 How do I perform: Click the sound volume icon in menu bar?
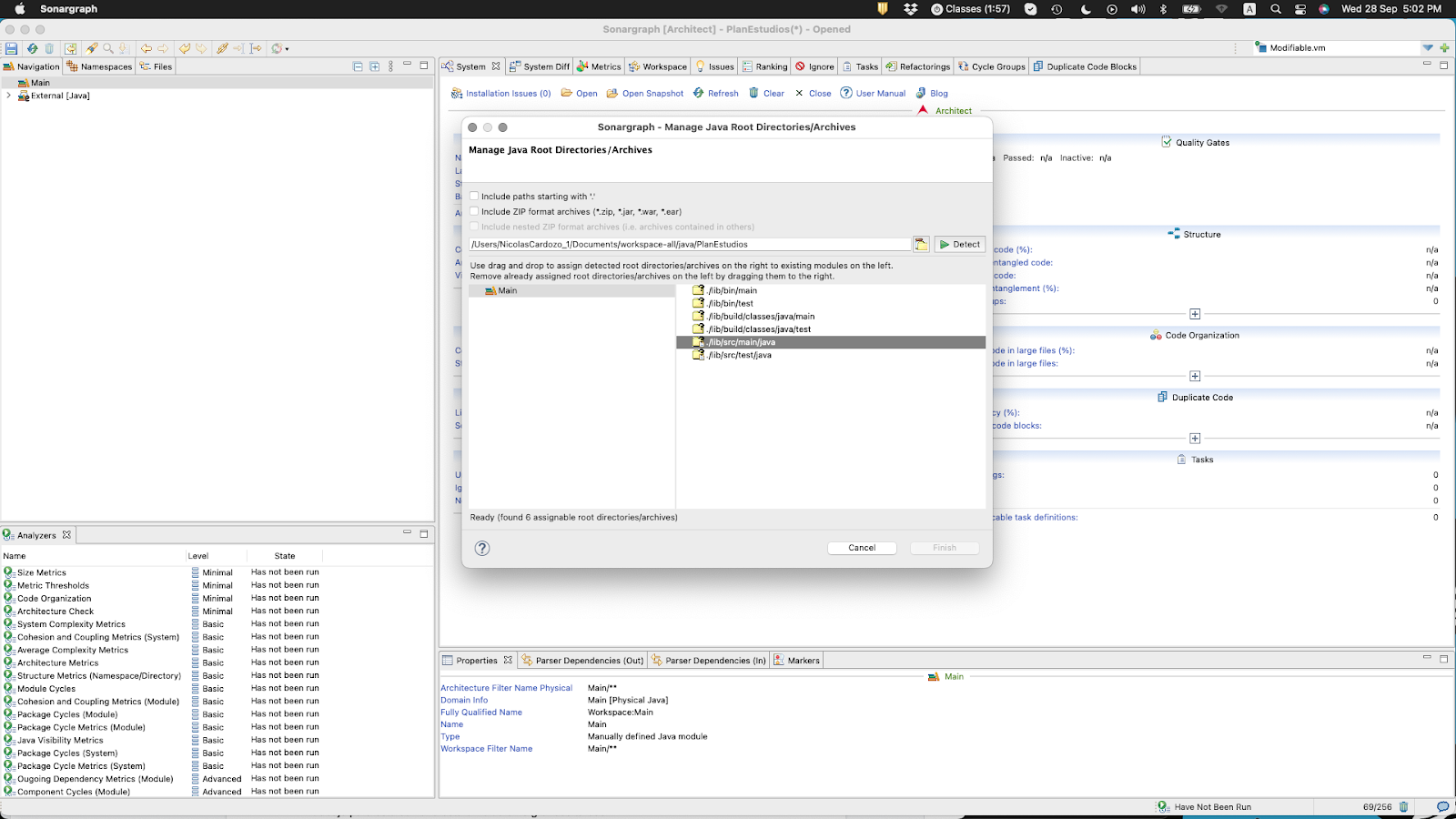[1137, 9]
